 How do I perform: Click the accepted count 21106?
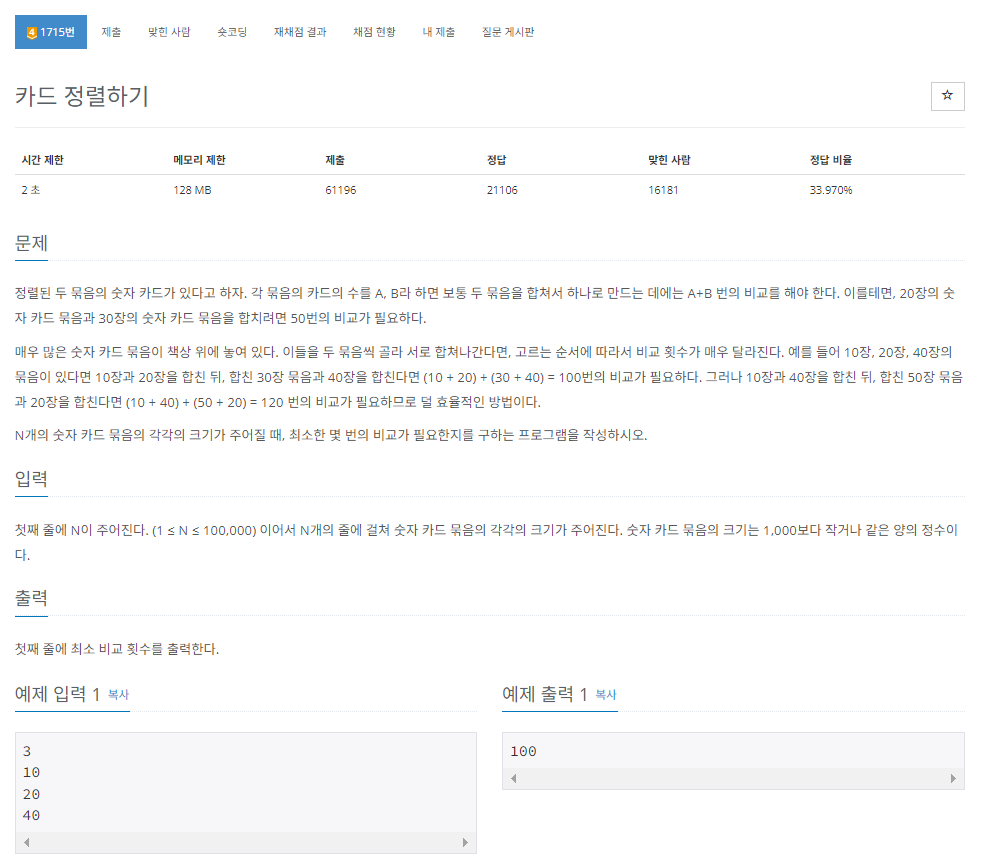pyautogui.click(x=502, y=190)
